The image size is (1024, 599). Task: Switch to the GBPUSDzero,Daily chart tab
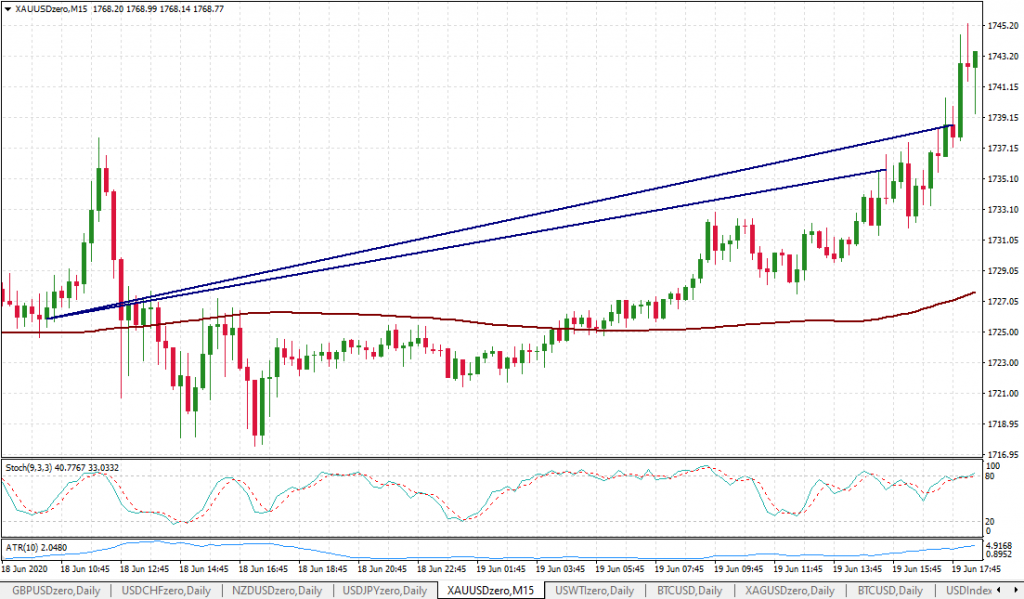pyautogui.click(x=54, y=590)
